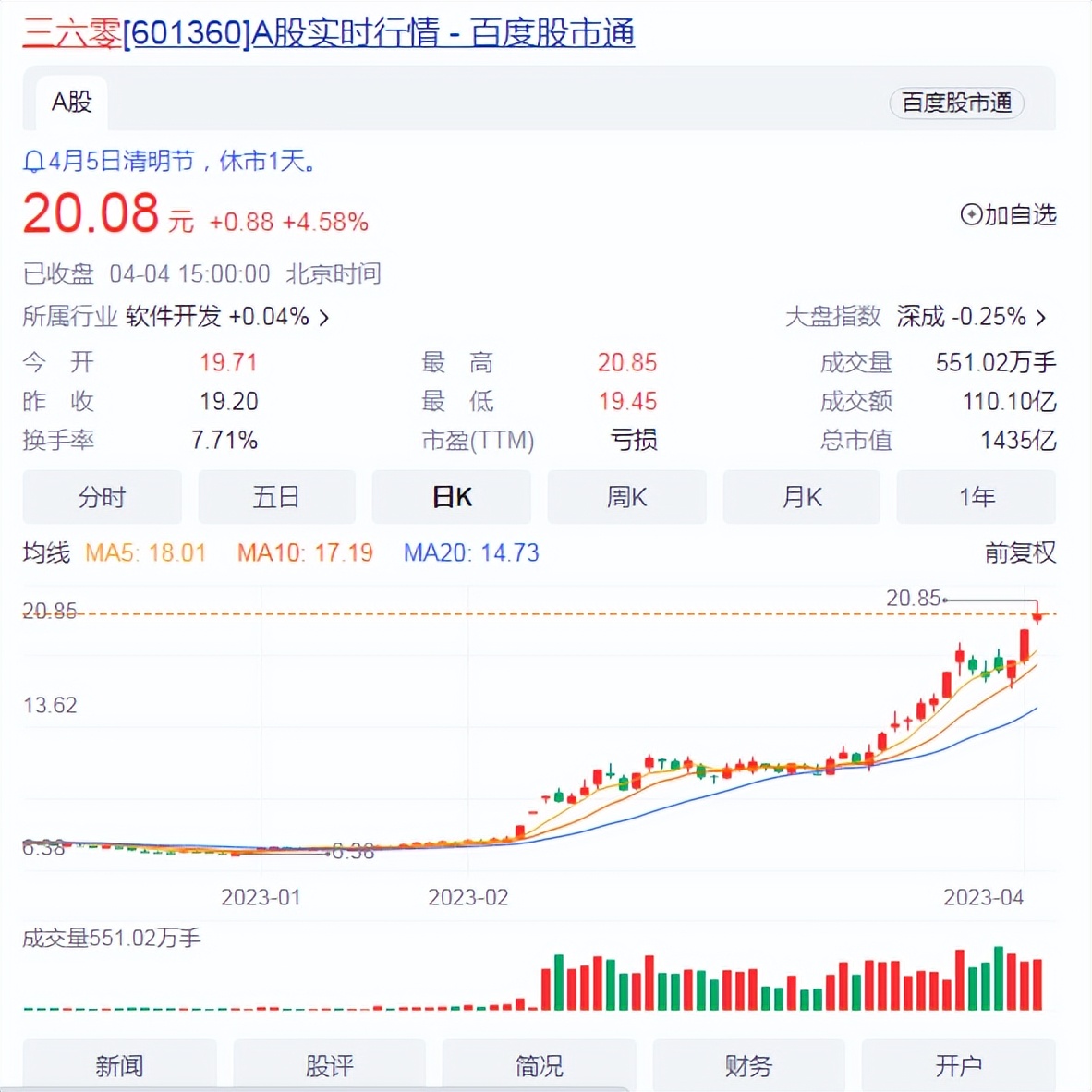Image resolution: width=1092 pixels, height=1092 pixels.
Task: Open the 前复权 price adjustment dropdown
Action: tap(1020, 553)
